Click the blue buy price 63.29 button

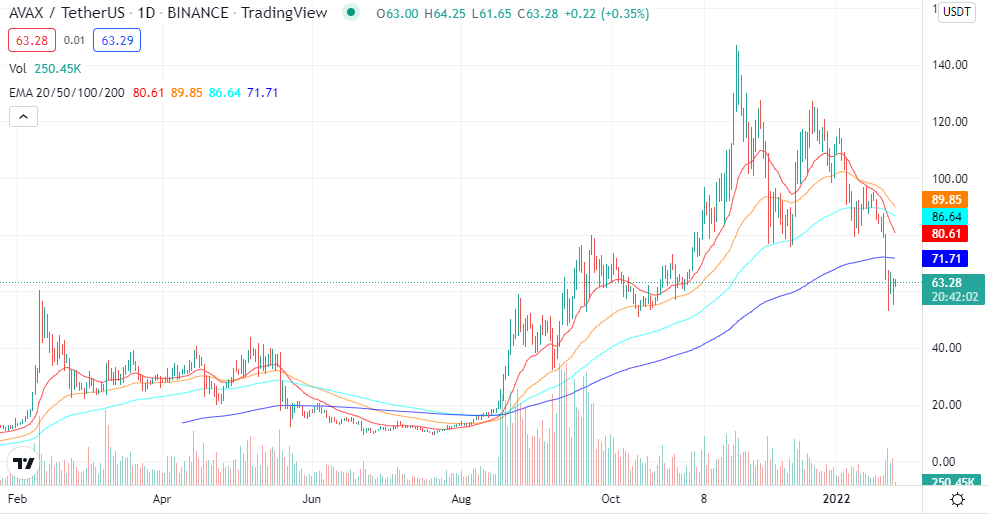coord(117,40)
